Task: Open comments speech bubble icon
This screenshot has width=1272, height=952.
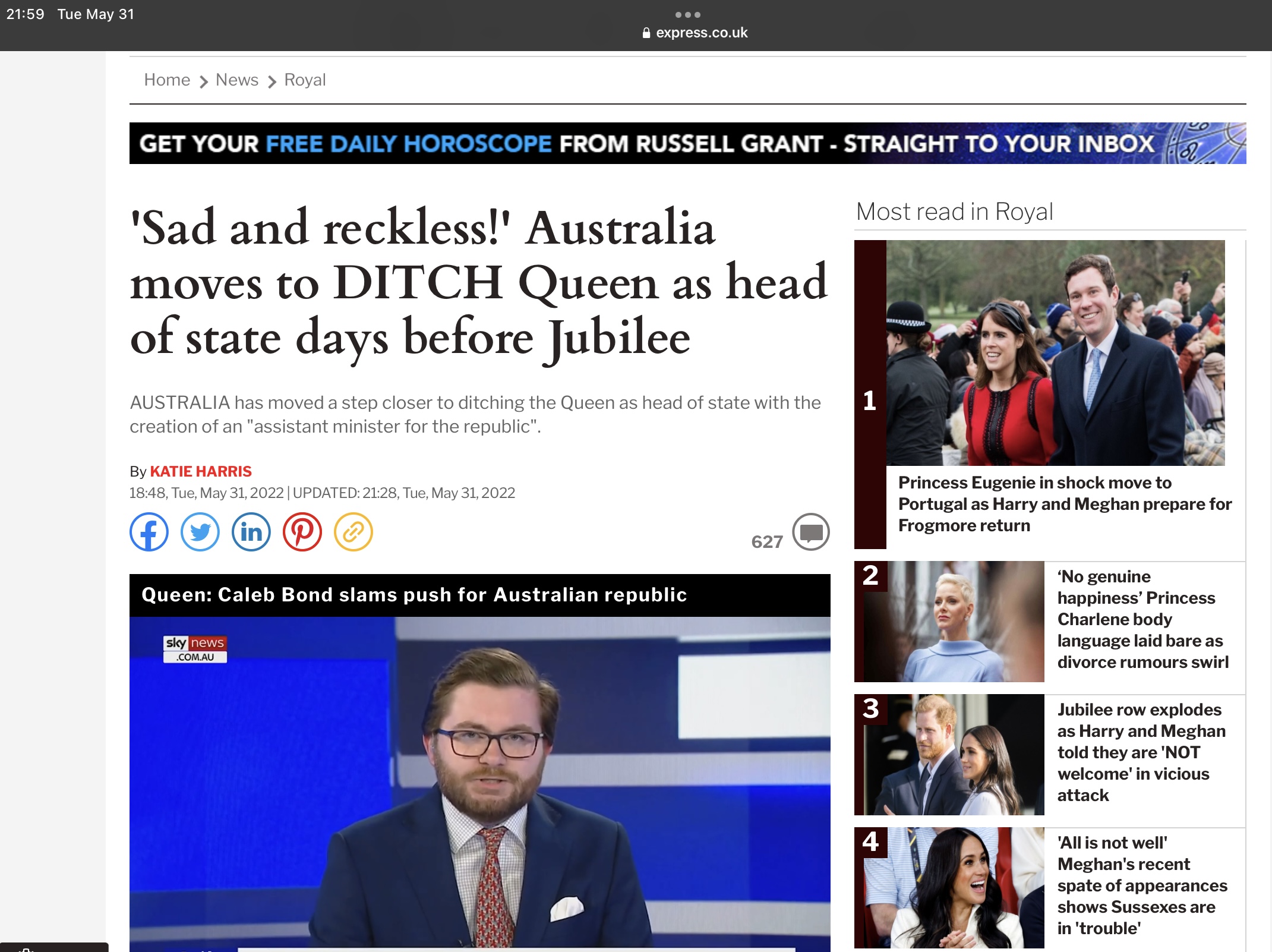Action: [811, 532]
